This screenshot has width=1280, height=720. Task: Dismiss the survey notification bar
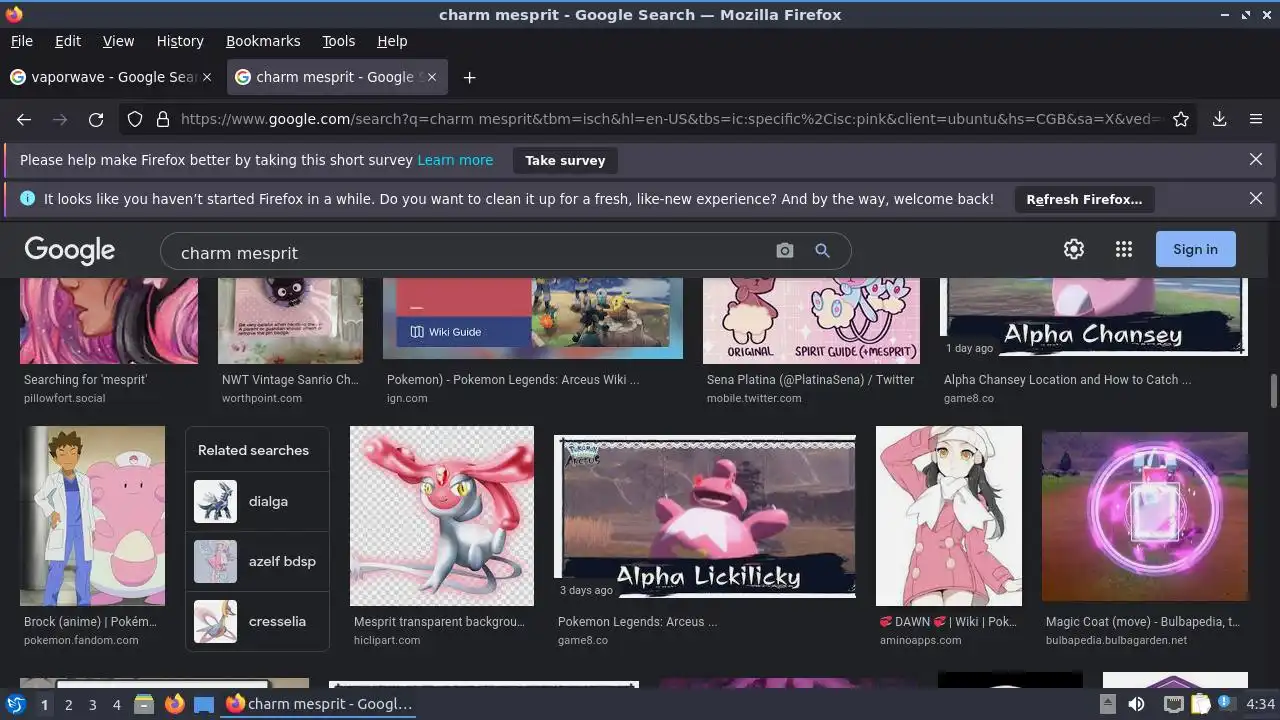point(1256,159)
